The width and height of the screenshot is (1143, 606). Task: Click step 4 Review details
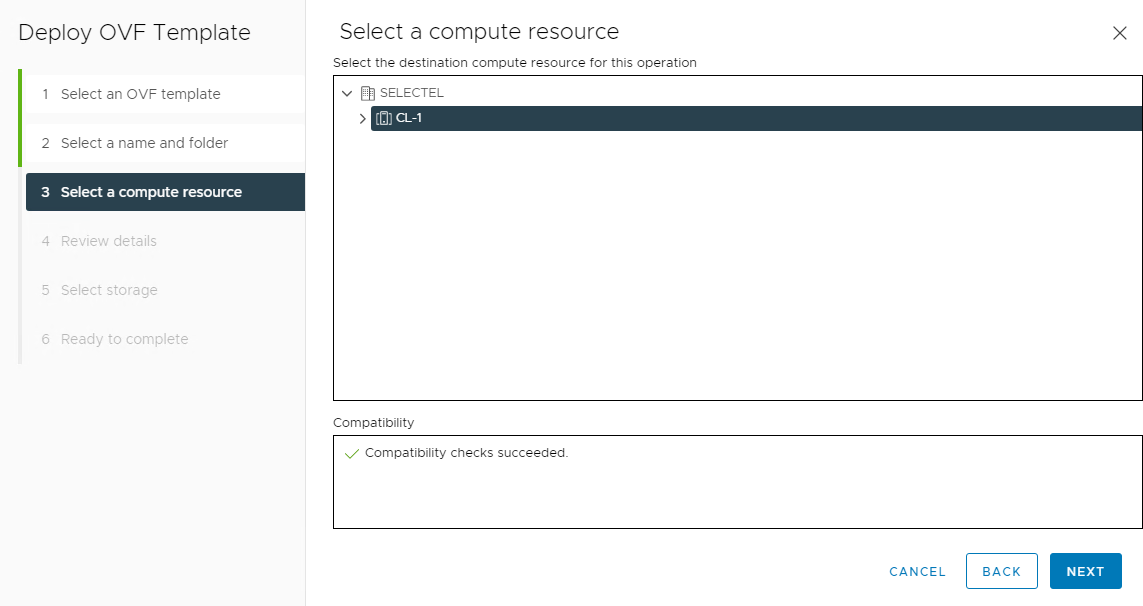point(108,241)
